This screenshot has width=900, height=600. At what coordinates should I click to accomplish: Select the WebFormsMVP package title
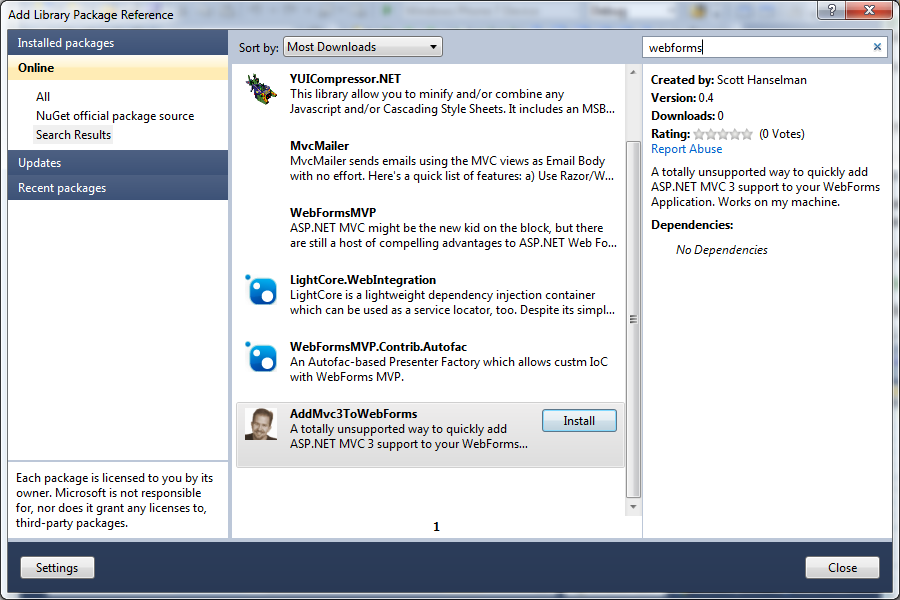tap(333, 213)
